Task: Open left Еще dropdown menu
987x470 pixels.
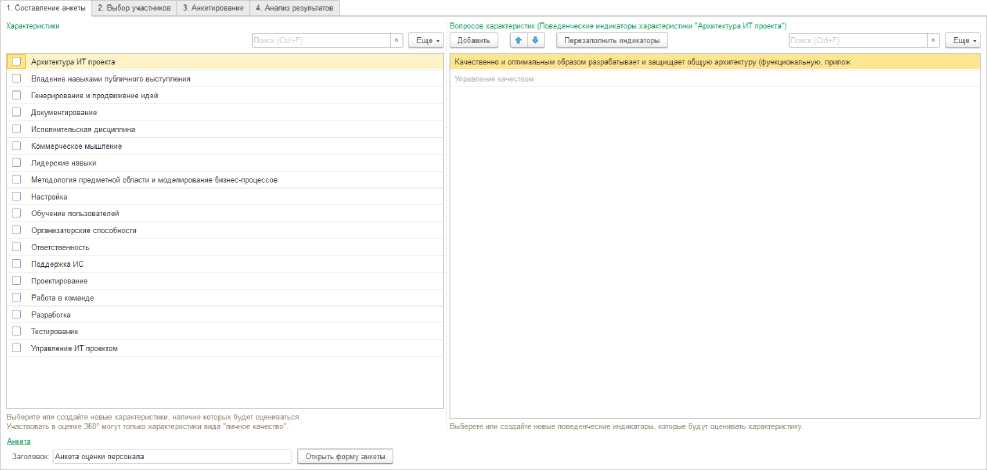Action: 425,40
